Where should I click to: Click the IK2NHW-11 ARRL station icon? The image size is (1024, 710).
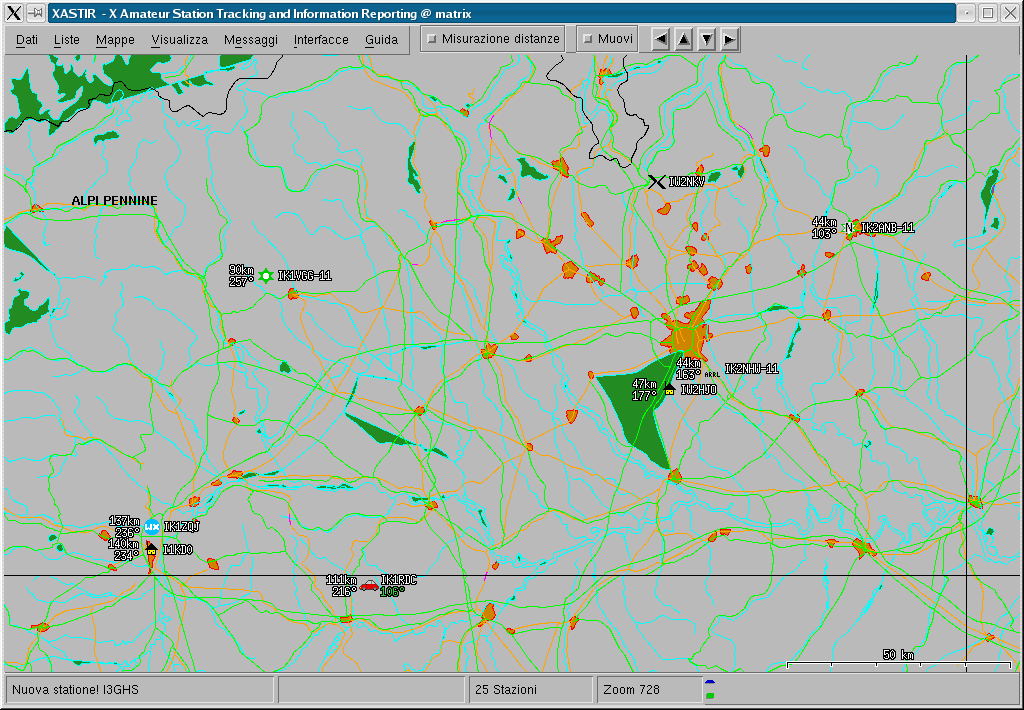tap(712, 374)
